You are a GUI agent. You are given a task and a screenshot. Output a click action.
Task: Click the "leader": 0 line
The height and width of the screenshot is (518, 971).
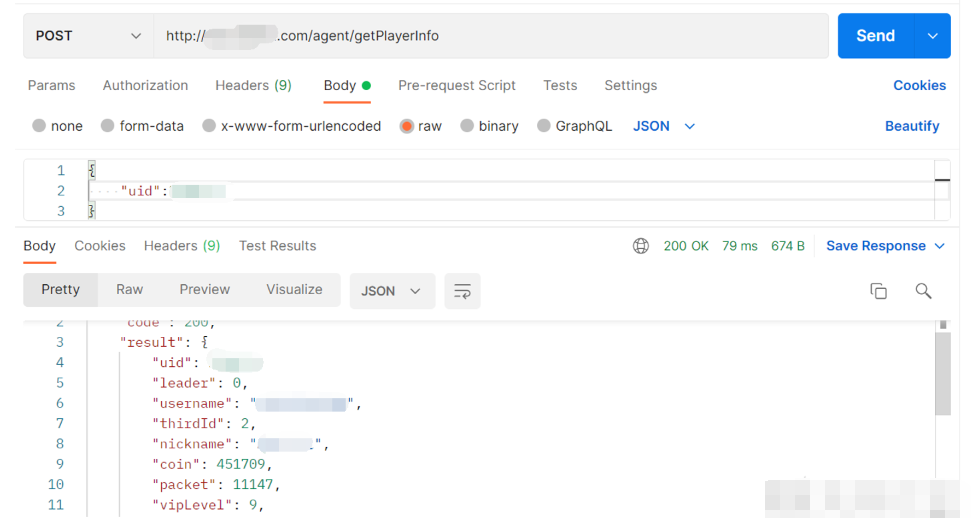[x=199, y=383]
